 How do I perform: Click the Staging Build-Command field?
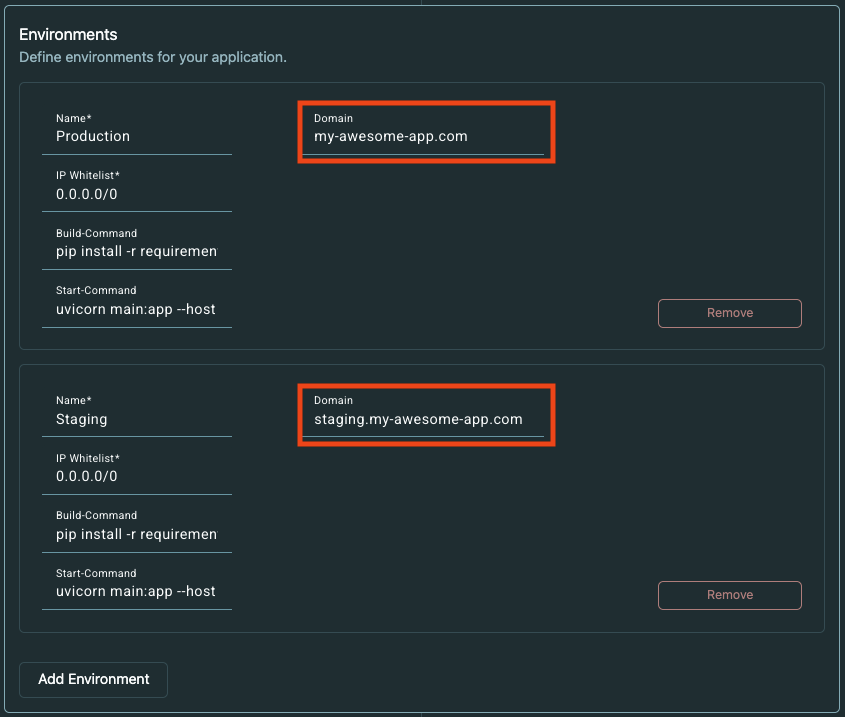pyautogui.click(x=137, y=534)
